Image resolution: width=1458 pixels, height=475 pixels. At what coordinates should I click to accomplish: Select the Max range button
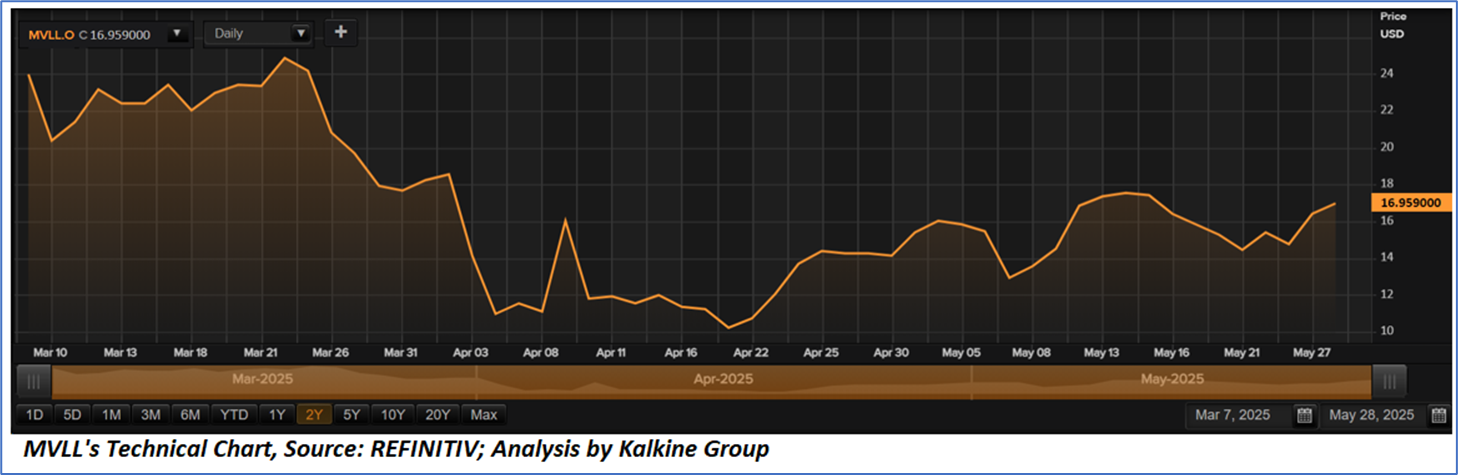tap(484, 414)
